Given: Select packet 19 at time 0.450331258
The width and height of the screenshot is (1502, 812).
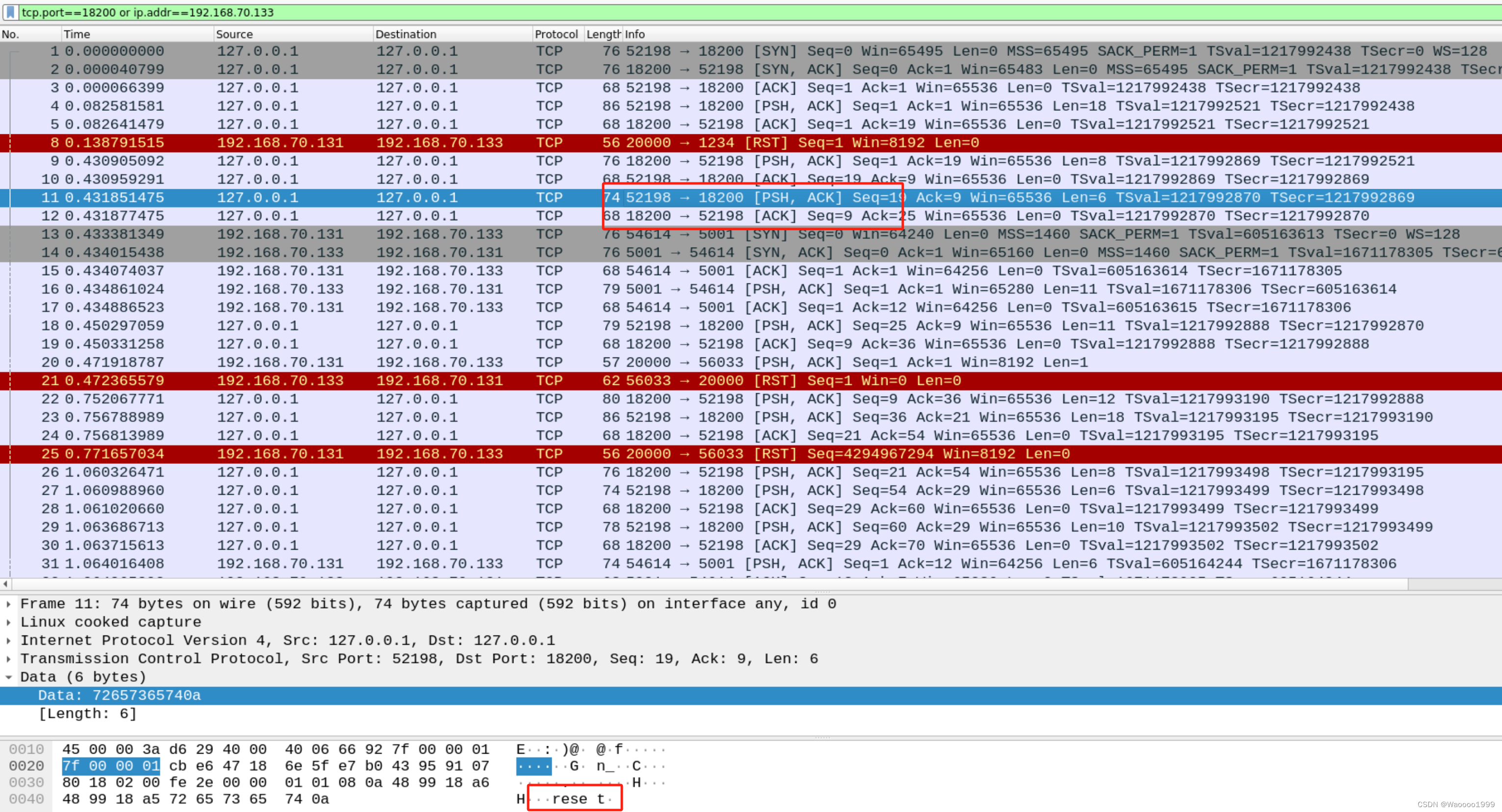Looking at the screenshot, I should 751,344.
